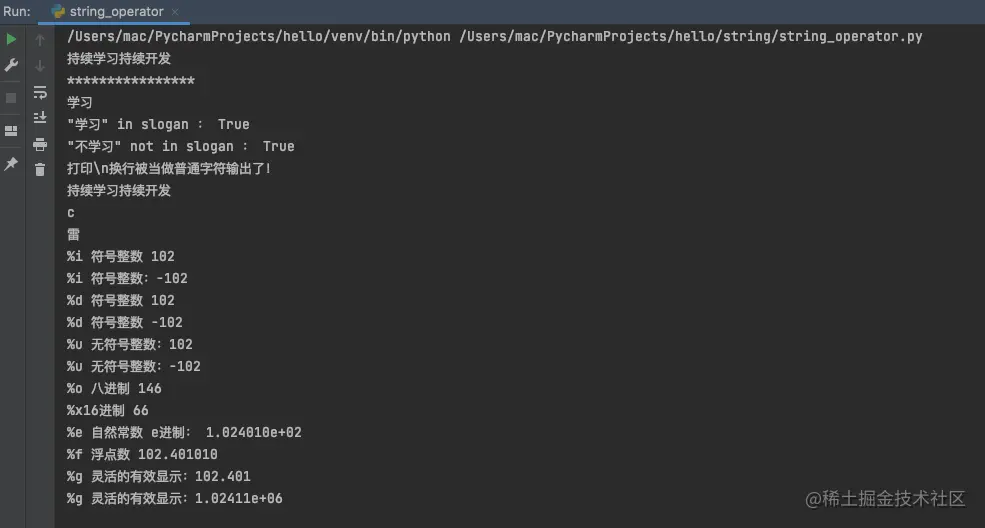Toggle Scroll to End icon
985x528 pixels.
(x=40, y=117)
